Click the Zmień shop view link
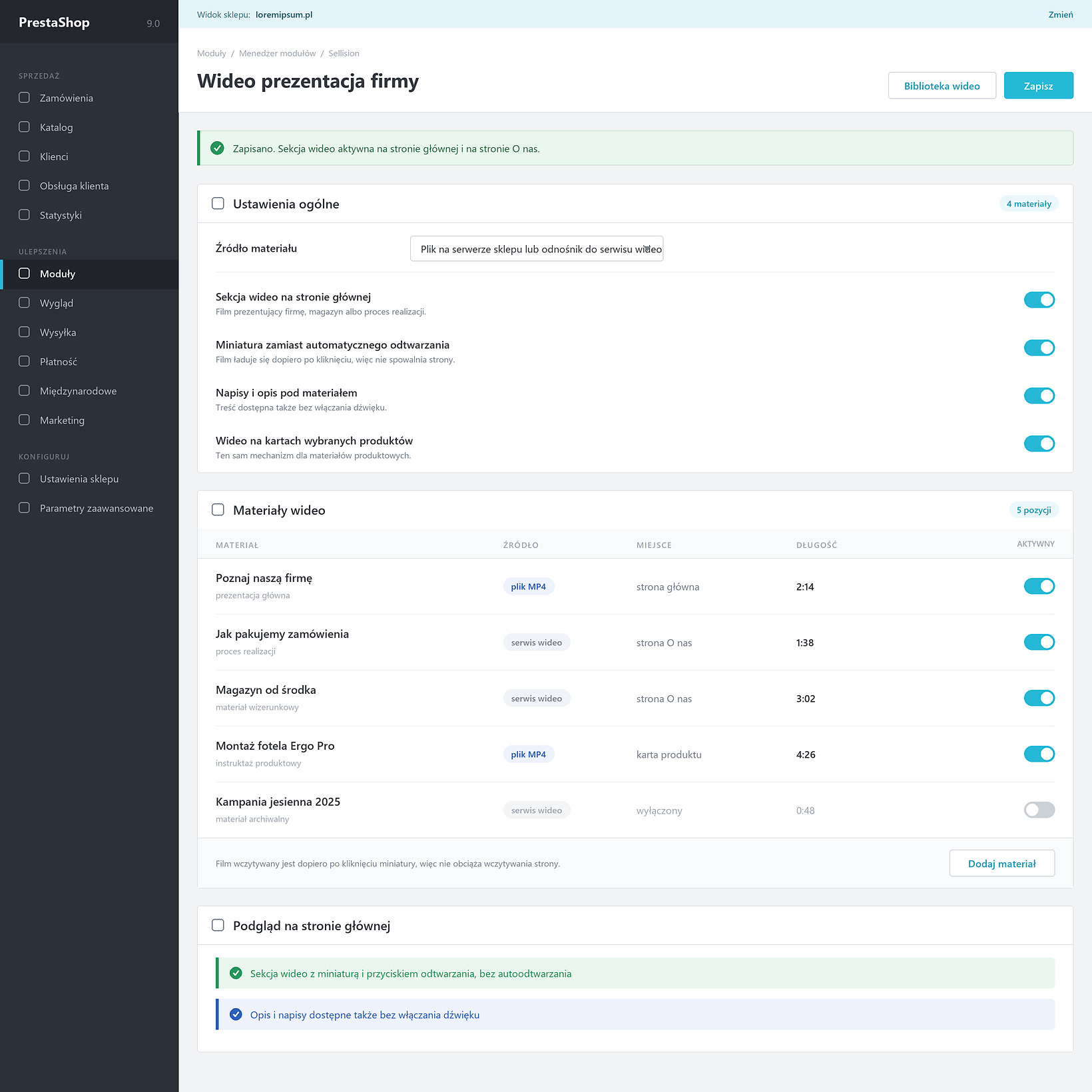Screen dimensions: 1092x1092 1060,15
